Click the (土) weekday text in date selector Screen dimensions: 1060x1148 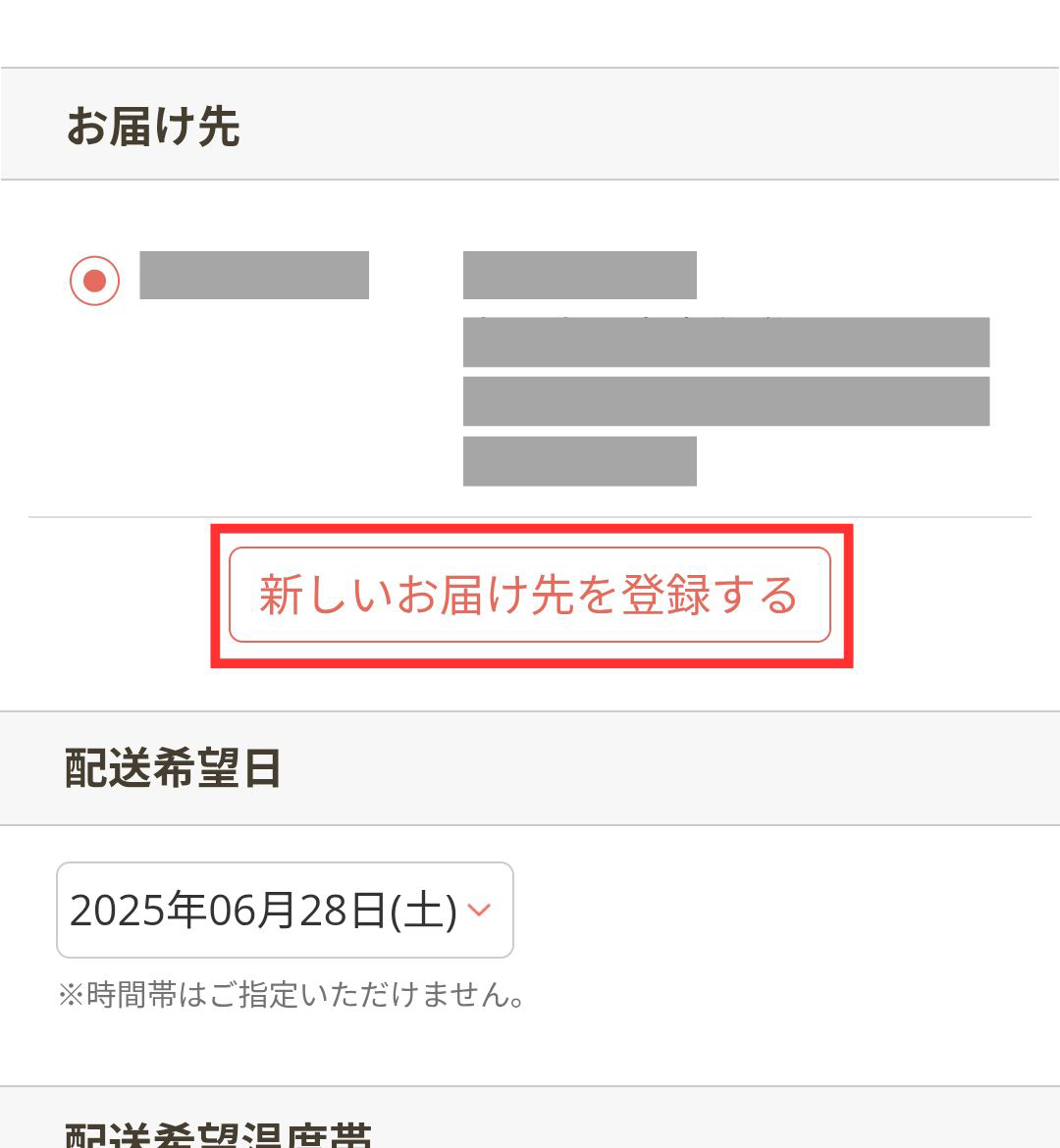424,910
